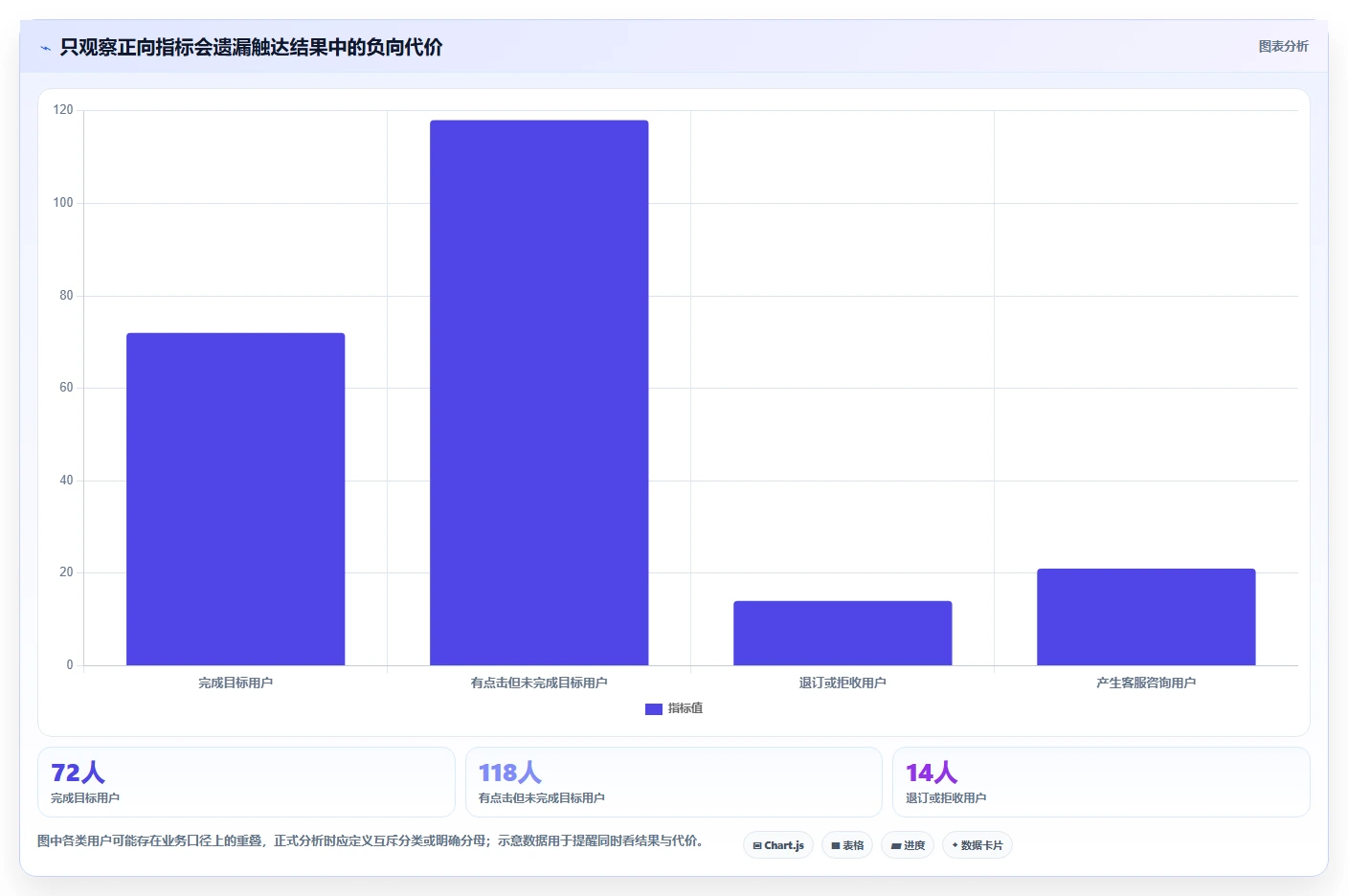The width and height of the screenshot is (1348, 896).
Task: Click the 完成目标用户 bar in chart
Action: [236, 499]
